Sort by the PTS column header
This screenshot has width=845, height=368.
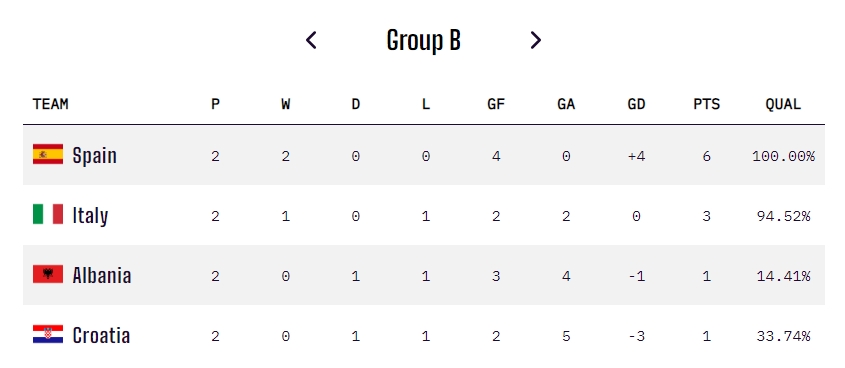707,104
